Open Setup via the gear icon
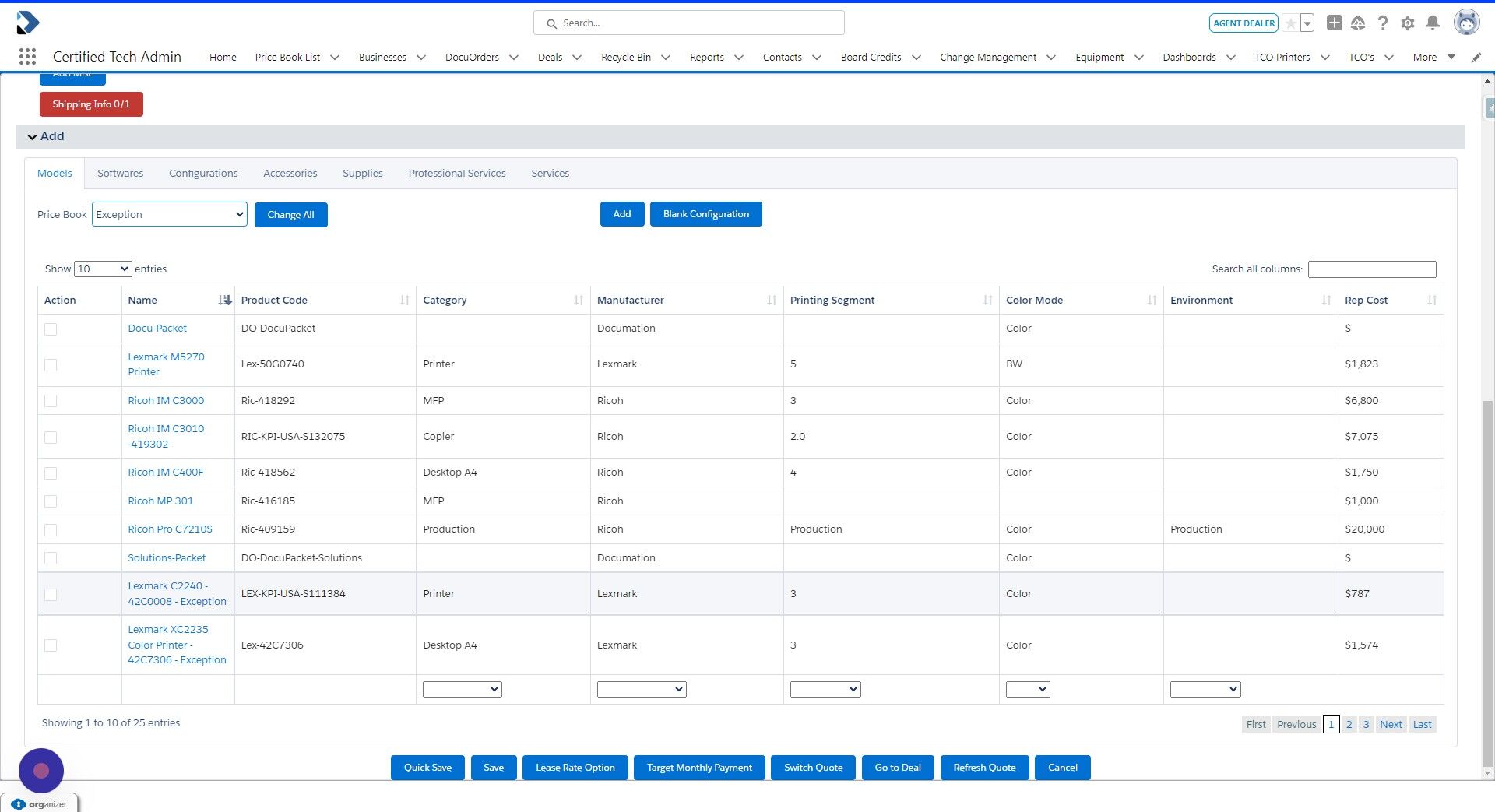Image resolution: width=1495 pixels, height=812 pixels. point(1407,23)
